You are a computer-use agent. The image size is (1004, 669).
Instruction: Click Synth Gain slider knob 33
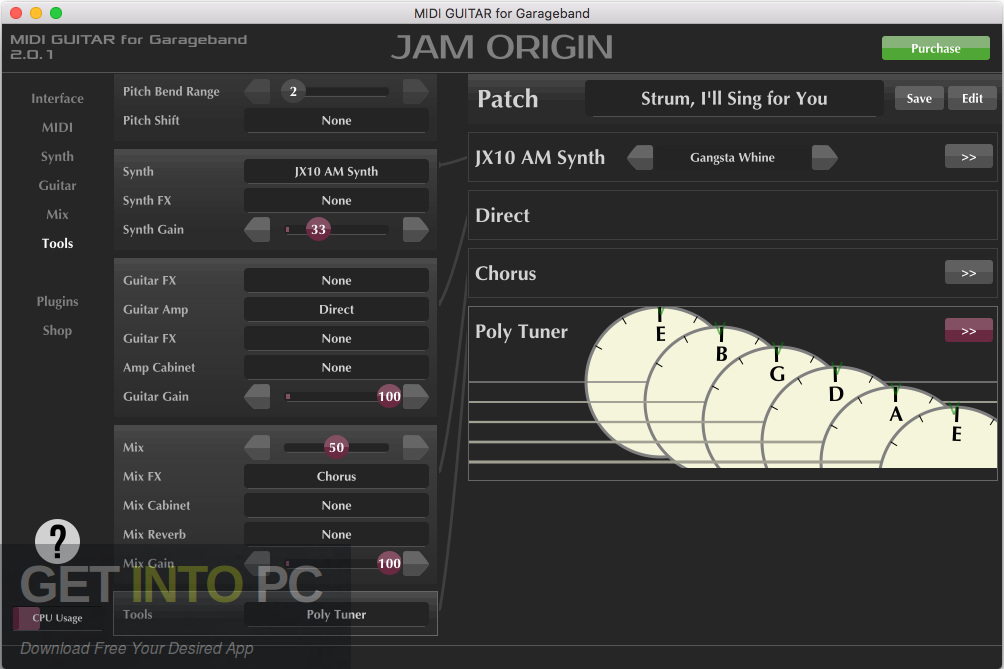(x=318, y=229)
